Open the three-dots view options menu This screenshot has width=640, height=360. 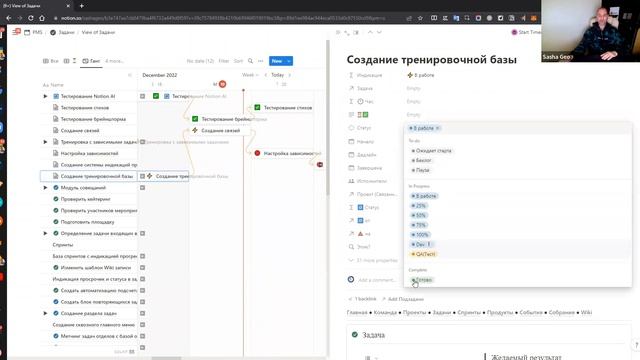point(260,61)
